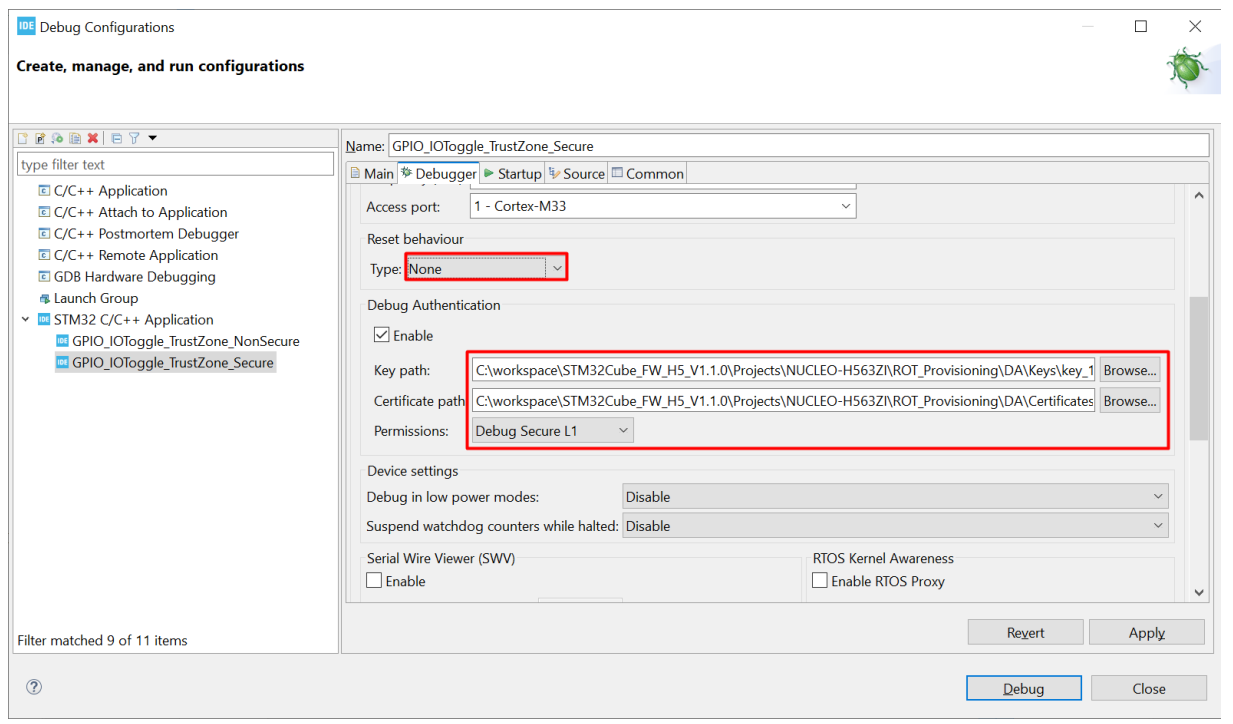Open the filter options dropdown arrow

153,138
